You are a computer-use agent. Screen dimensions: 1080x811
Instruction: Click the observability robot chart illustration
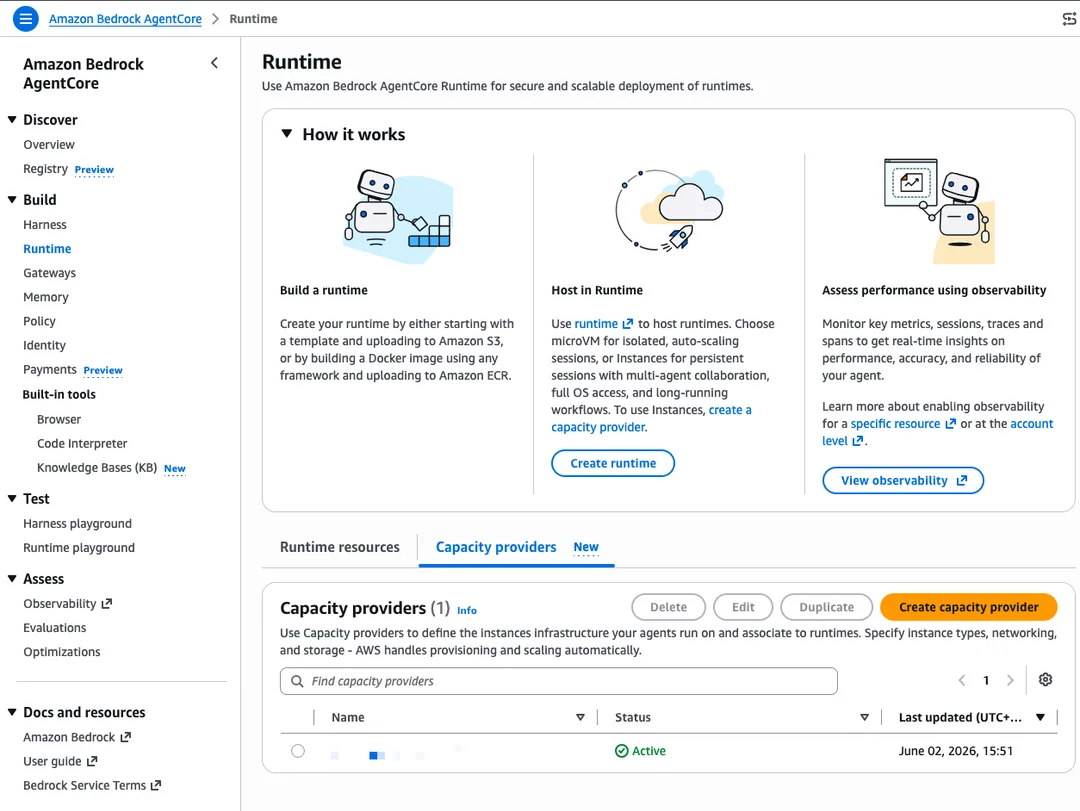click(x=939, y=211)
